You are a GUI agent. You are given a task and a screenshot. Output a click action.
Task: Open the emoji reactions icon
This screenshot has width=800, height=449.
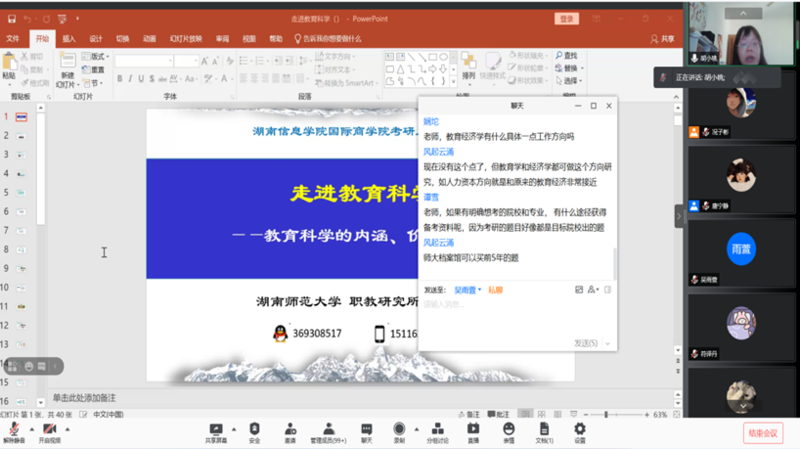click(x=509, y=433)
